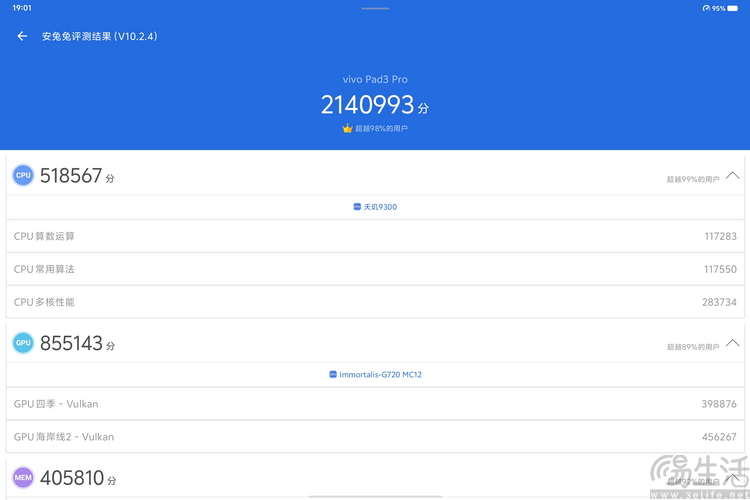Viewport: 750px width, 500px height.
Task: Tap the 超越89%的用户 label in the GPU section
Action: point(693,346)
